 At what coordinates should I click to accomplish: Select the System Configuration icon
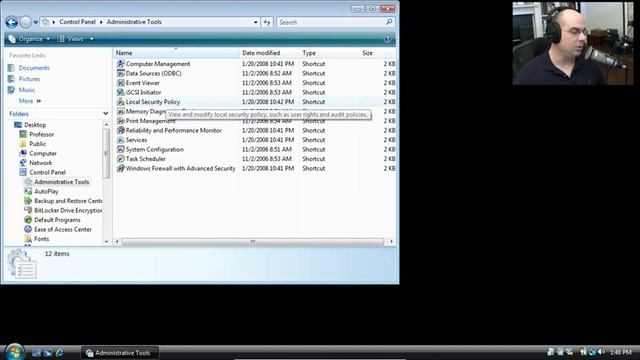pyautogui.click(x=120, y=149)
